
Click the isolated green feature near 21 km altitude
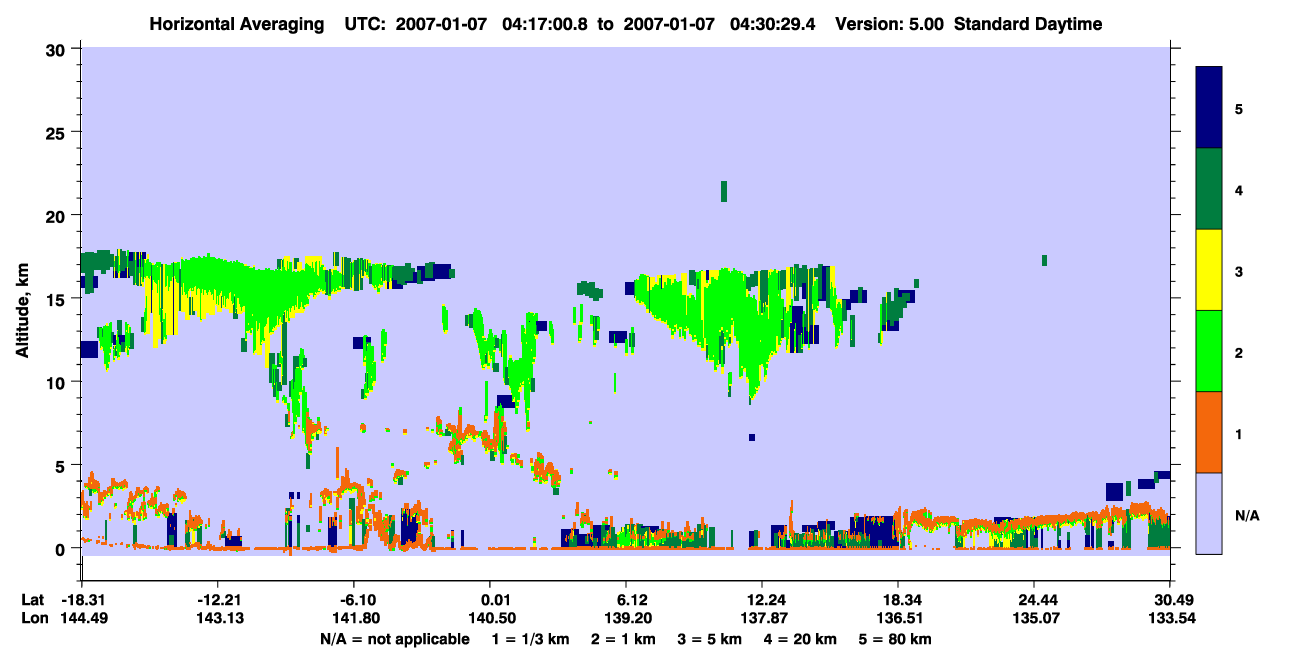(x=724, y=191)
